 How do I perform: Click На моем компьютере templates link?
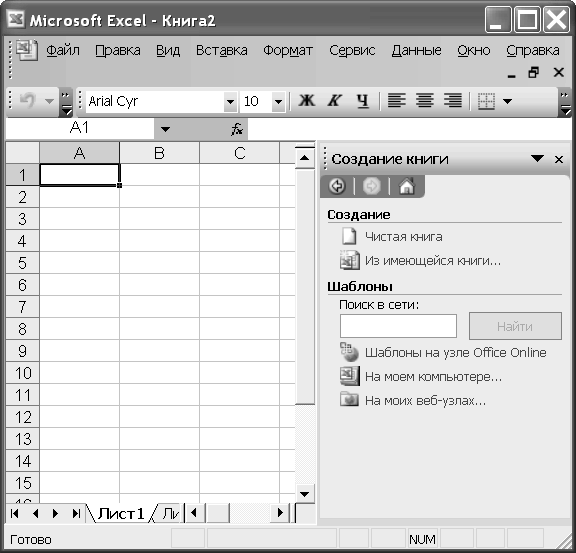pos(433,377)
